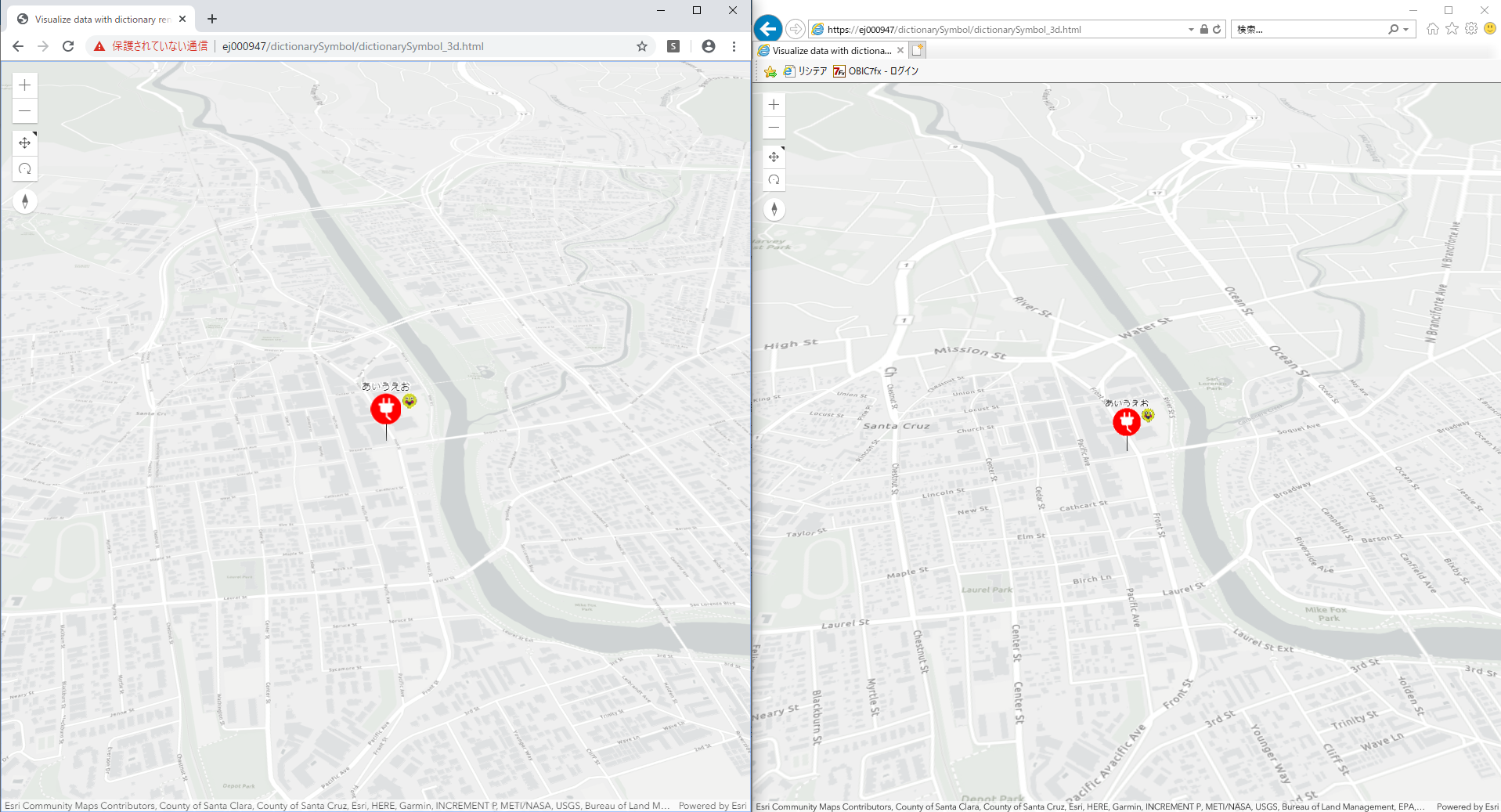
Task: Expand attribution text in Chrome map
Action: (337, 806)
